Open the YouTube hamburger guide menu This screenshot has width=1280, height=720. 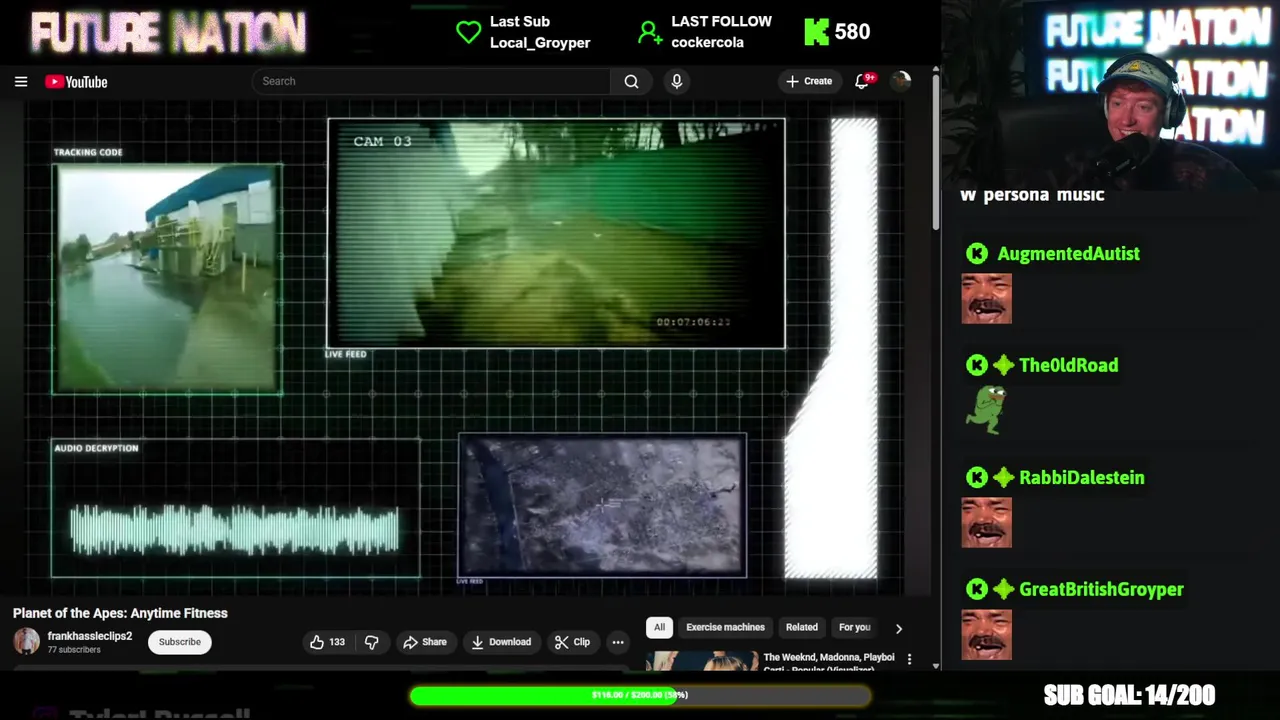pyautogui.click(x=21, y=82)
